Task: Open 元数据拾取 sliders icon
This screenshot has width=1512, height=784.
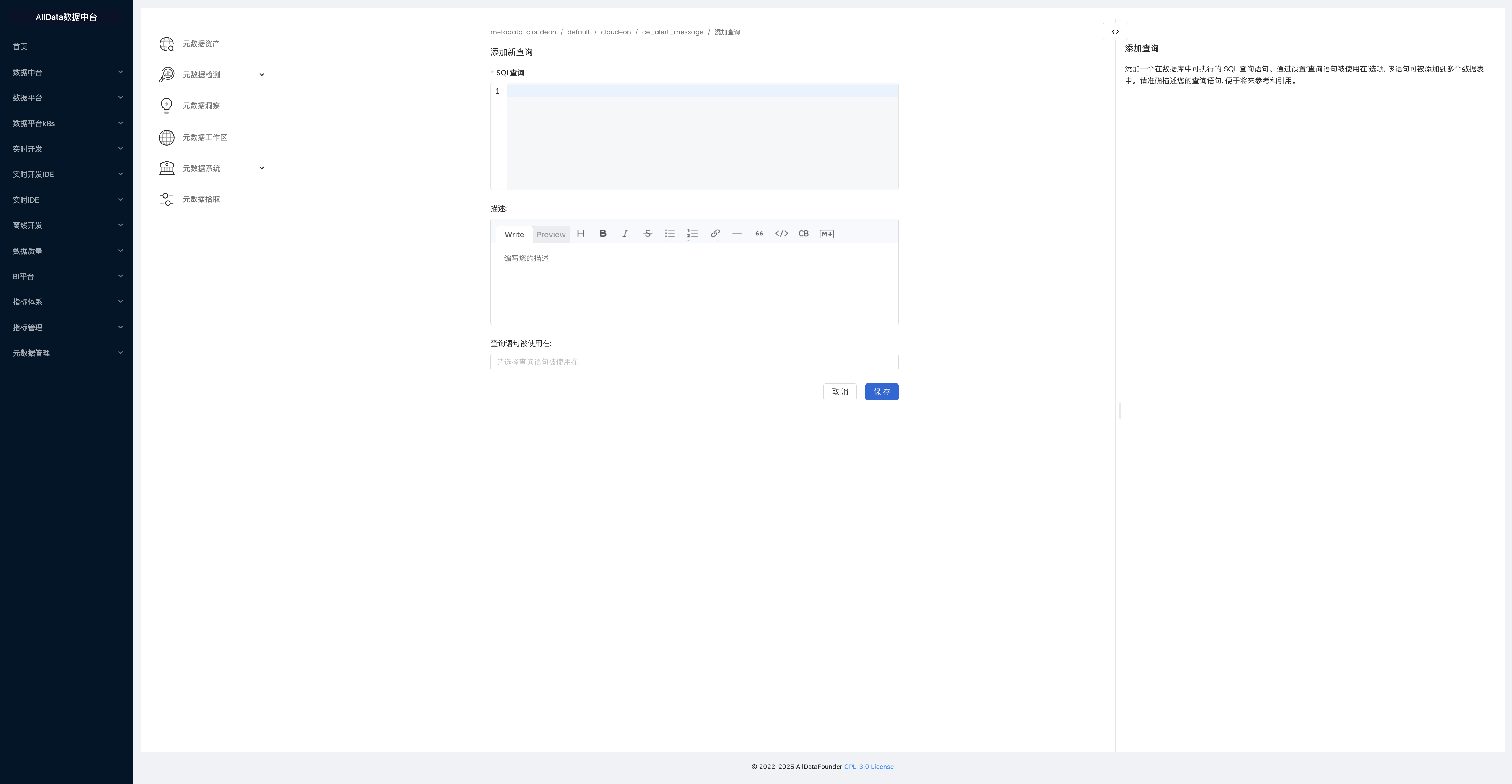Action: click(167, 199)
